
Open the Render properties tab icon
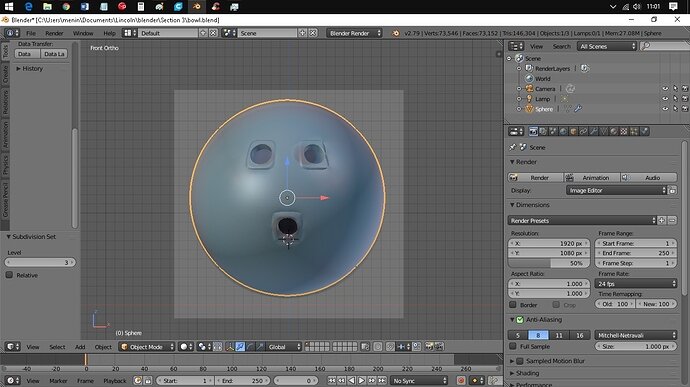pyautogui.click(x=533, y=131)
